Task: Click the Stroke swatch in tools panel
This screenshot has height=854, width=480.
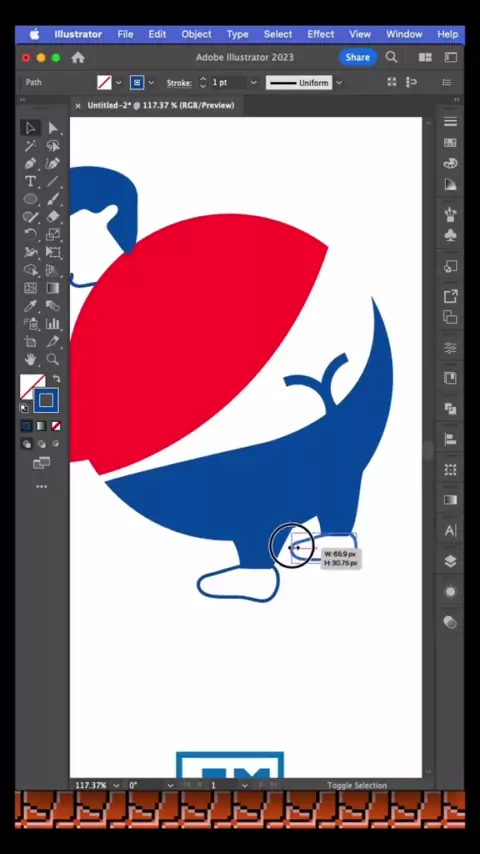Action: pyautogui.click(x=46, y=400)
